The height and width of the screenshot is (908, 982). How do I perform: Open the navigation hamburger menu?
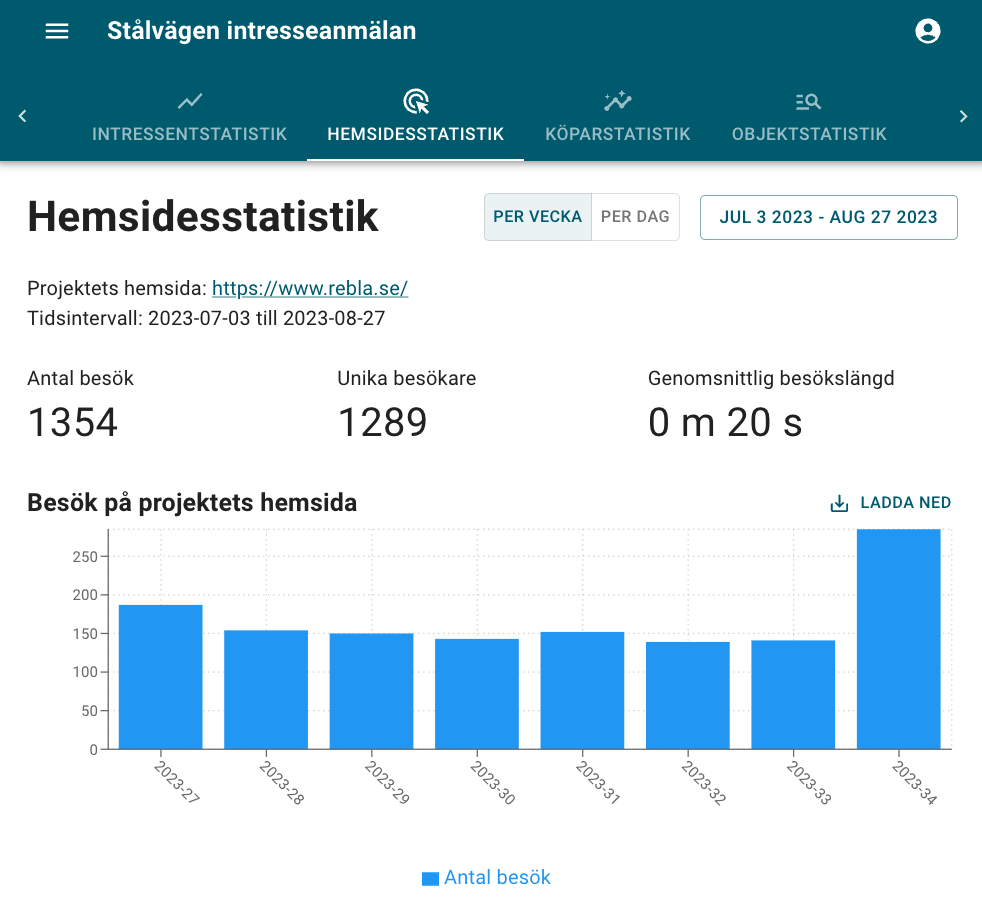click(56, 31)
